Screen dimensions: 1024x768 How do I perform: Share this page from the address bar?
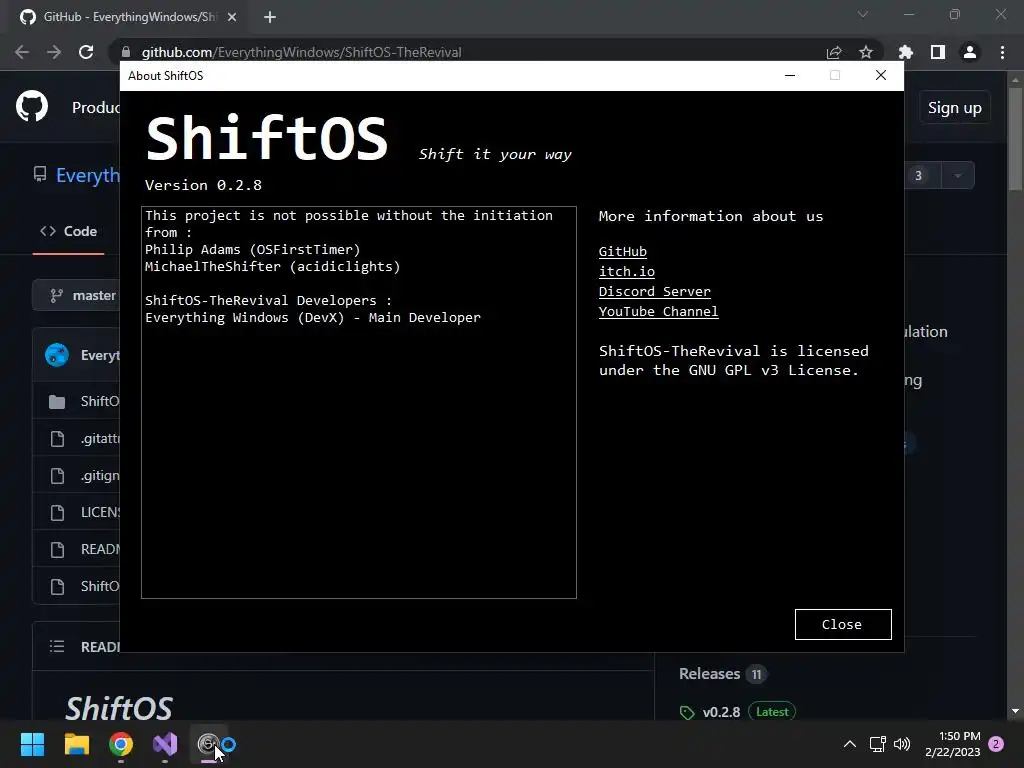click(x=834, y=52)
